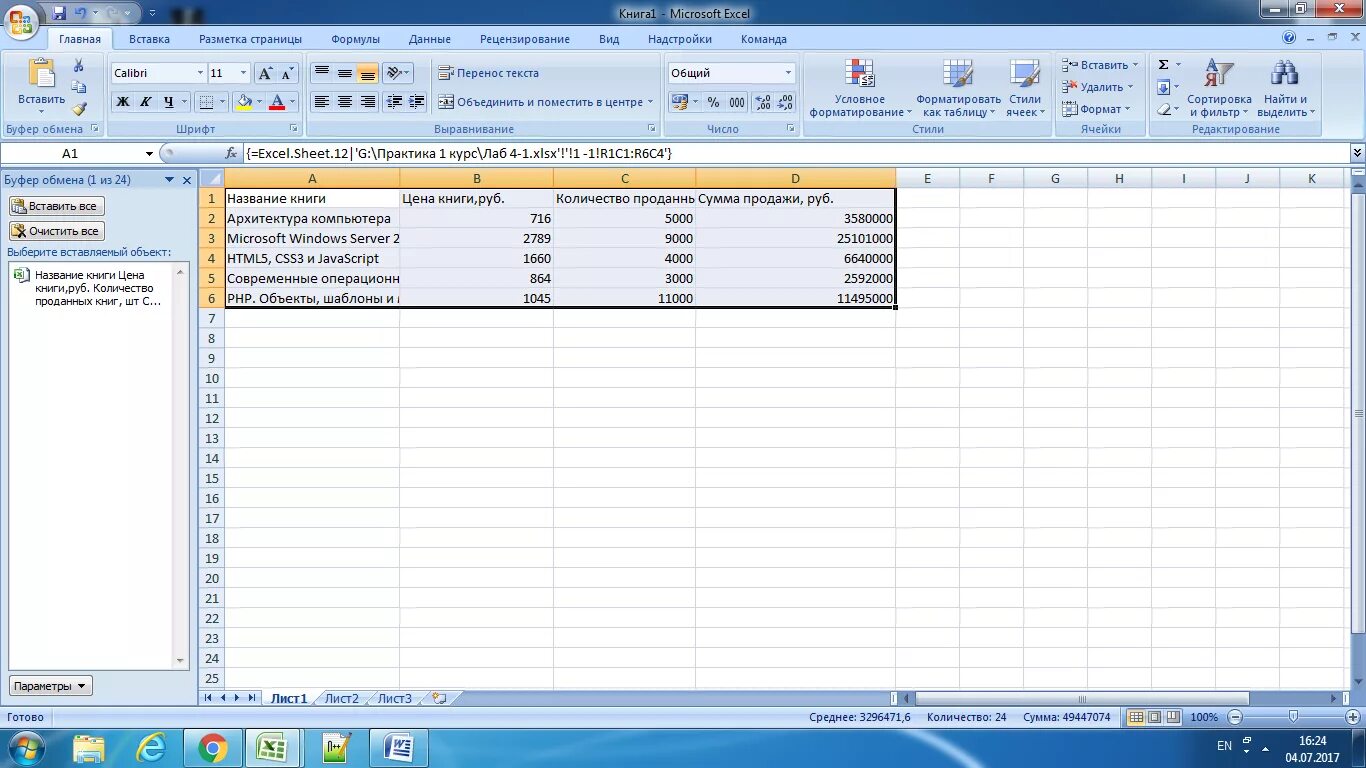Image resolution: width=1366 pixels, height=768 pixels.
Task: Switch to the Лист2 sheet tab
Action: pyautogui.click(x=341, y=698)
